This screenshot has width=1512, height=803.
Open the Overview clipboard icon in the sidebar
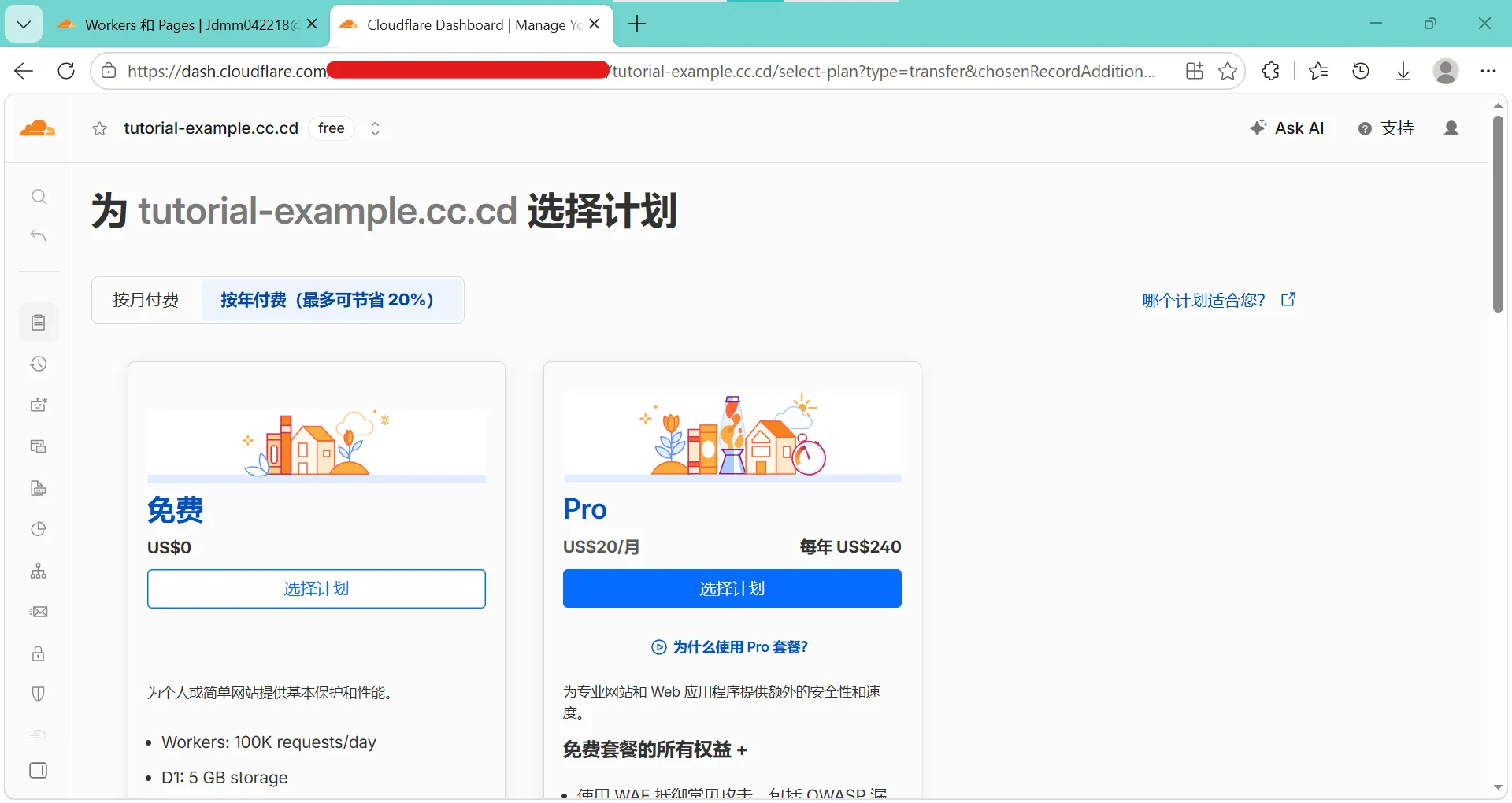tap(39, 322)
